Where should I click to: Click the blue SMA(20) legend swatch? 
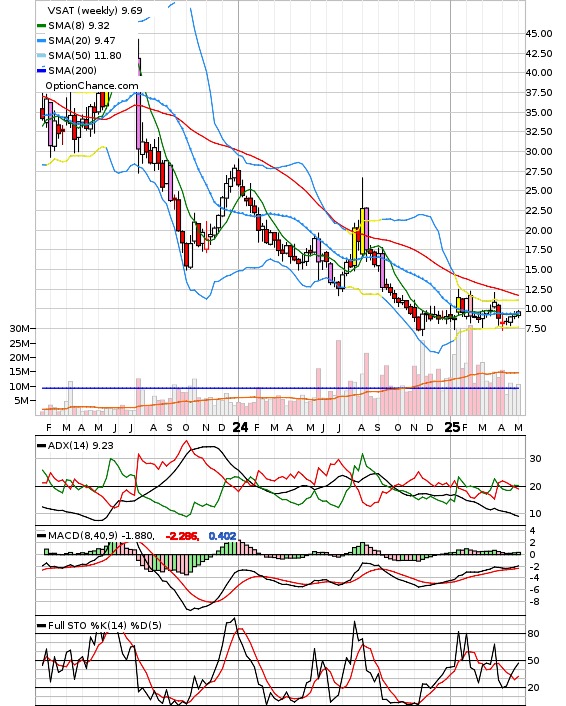[41, 41]
